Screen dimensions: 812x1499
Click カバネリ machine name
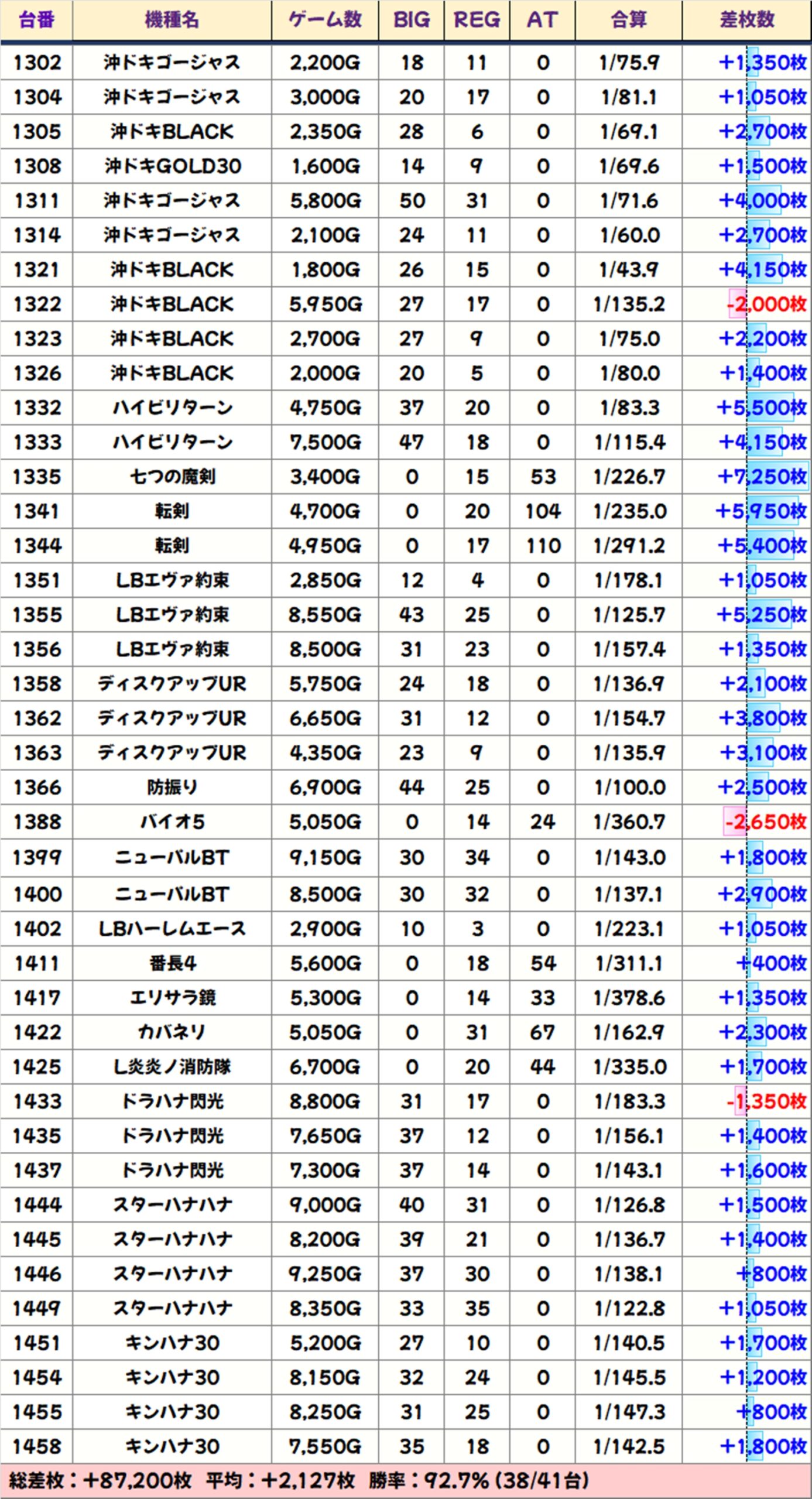click(x=172, y=1033)
